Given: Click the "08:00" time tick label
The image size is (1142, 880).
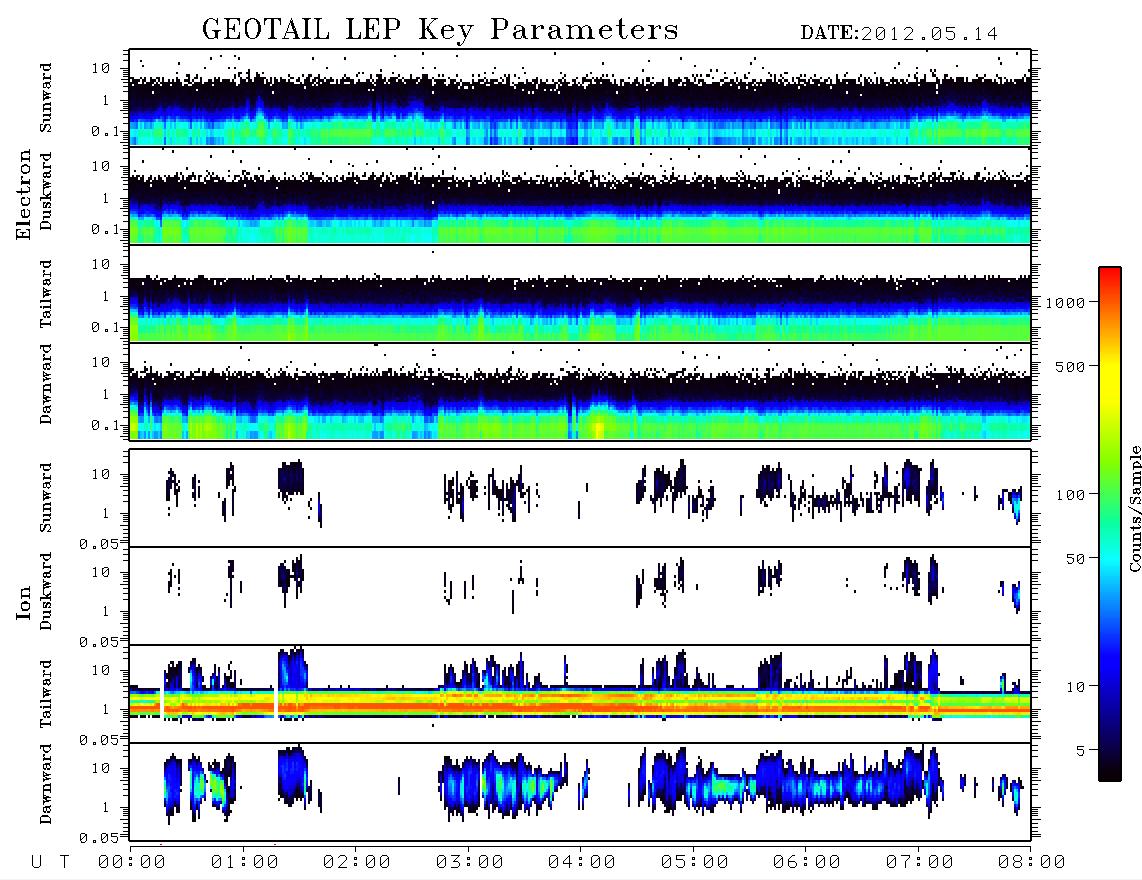Looking at the screenshot, I should point(1032,863).
